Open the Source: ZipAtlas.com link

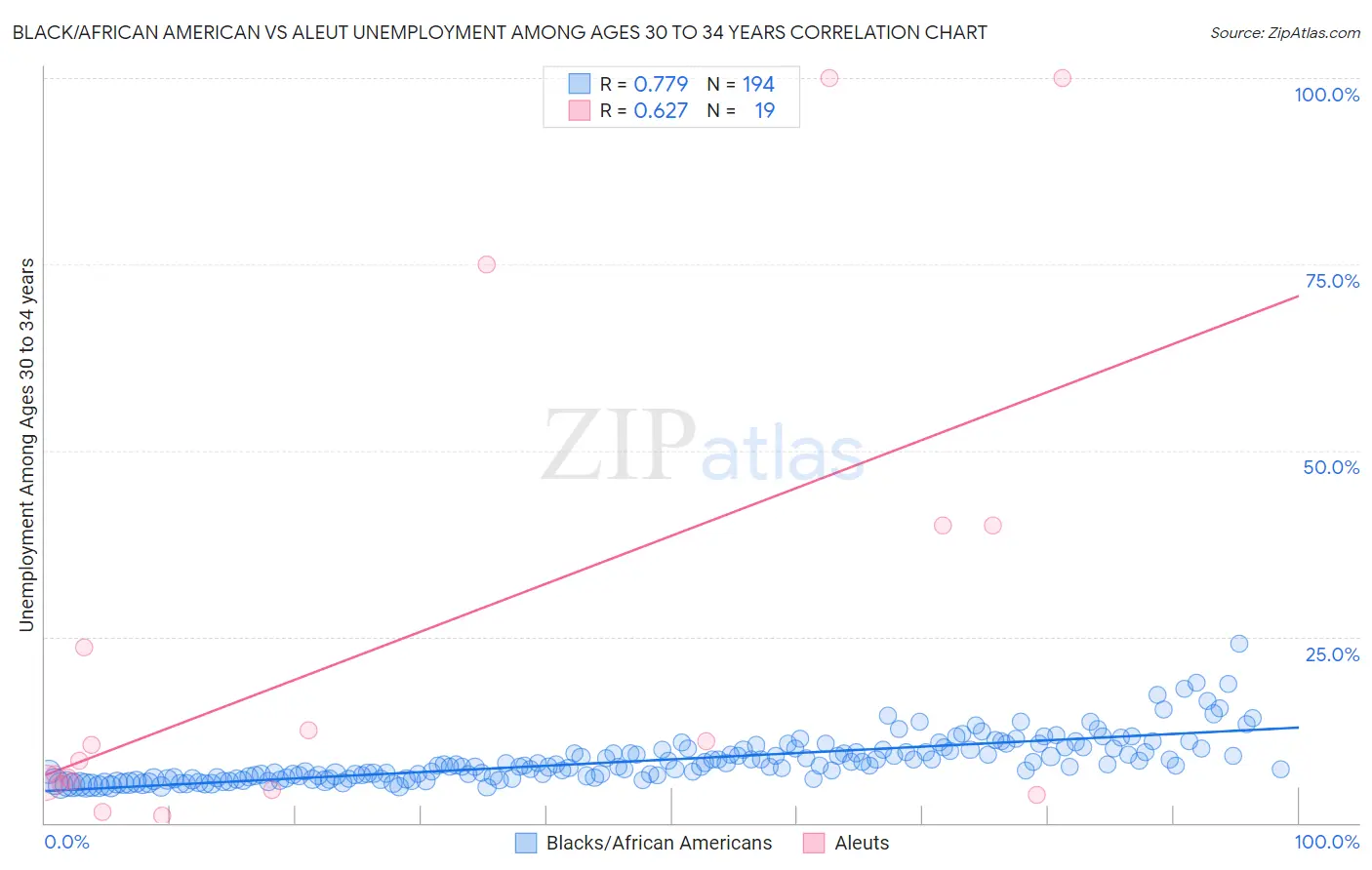point(1285,32)
